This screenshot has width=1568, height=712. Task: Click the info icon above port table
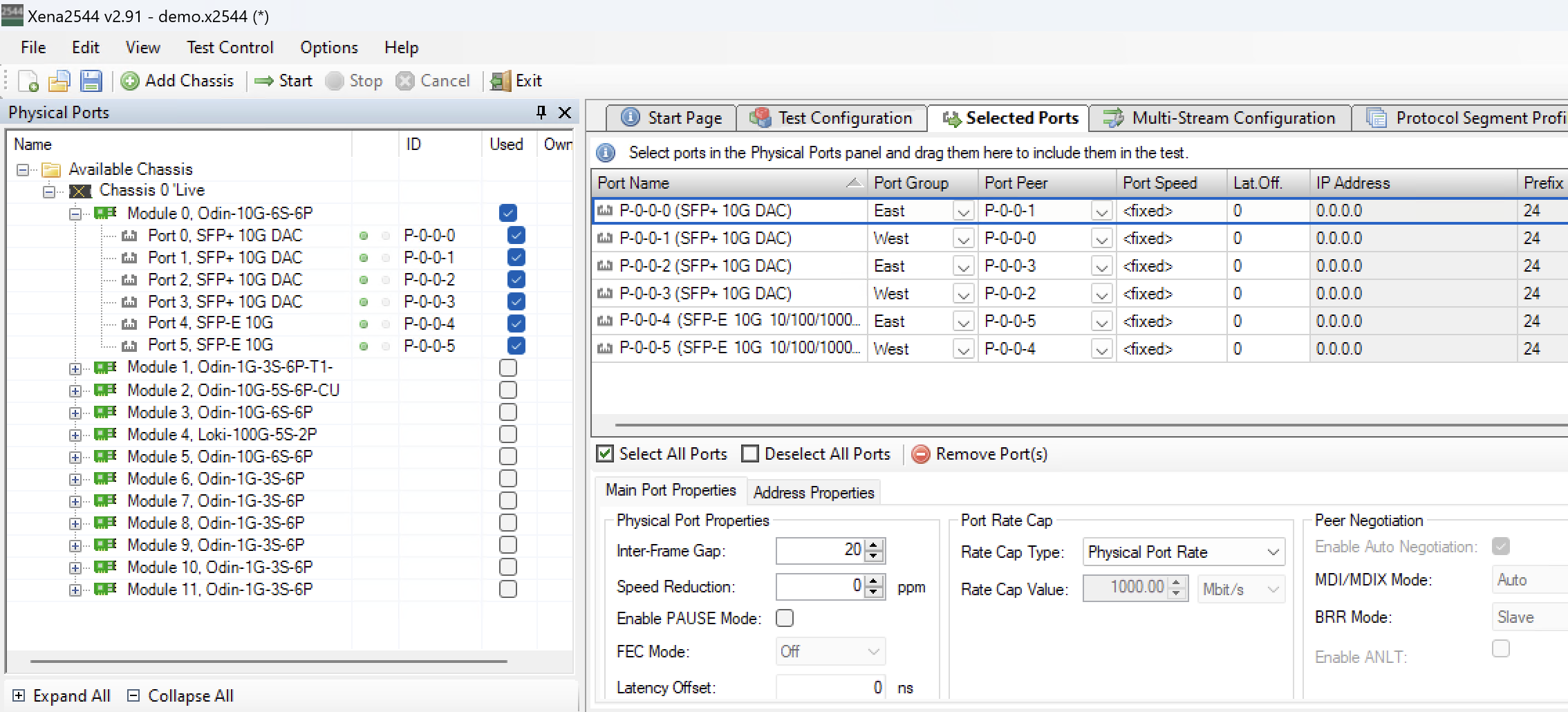(606, 153)
